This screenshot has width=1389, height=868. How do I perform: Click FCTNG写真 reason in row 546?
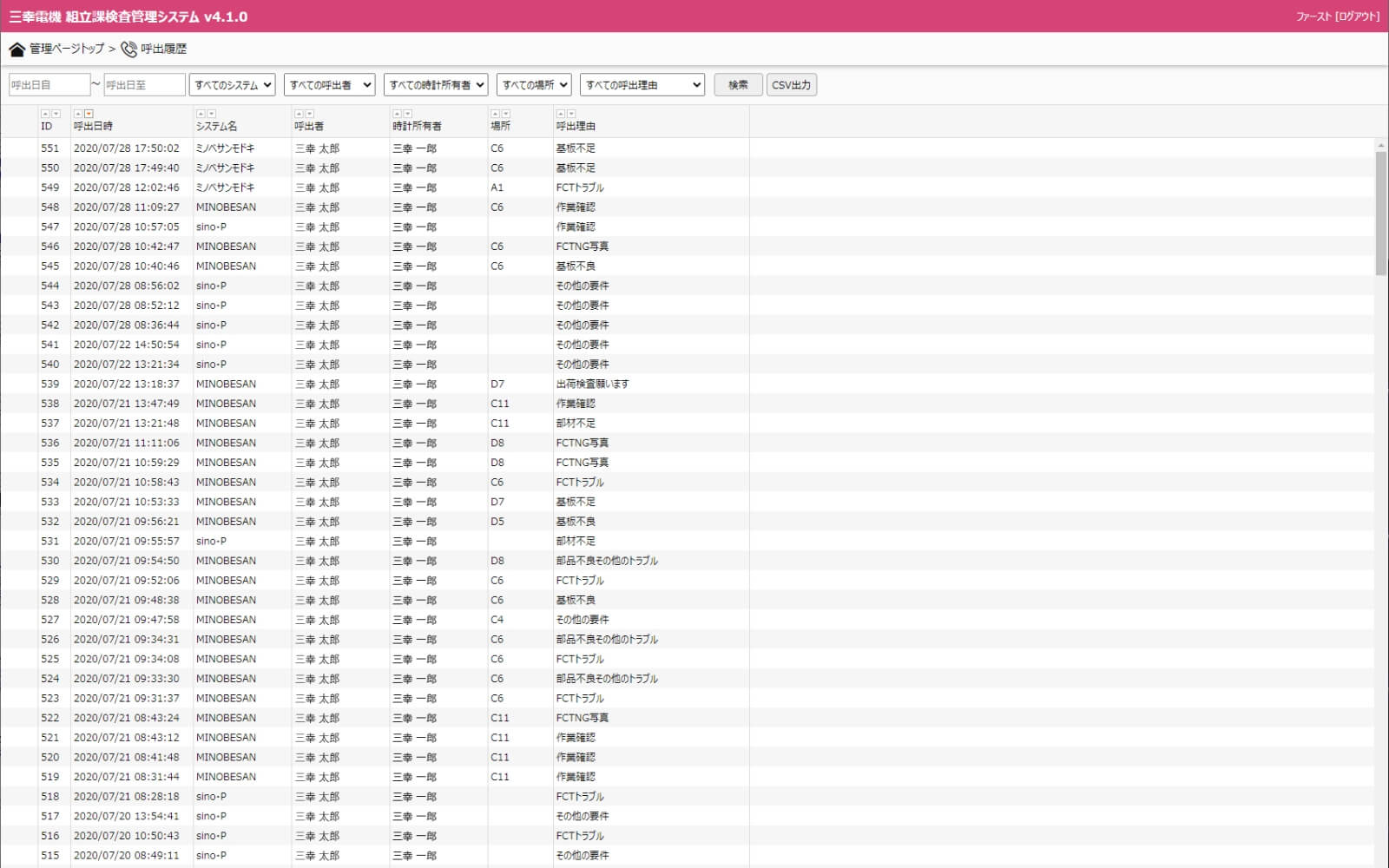click(583, 247)
